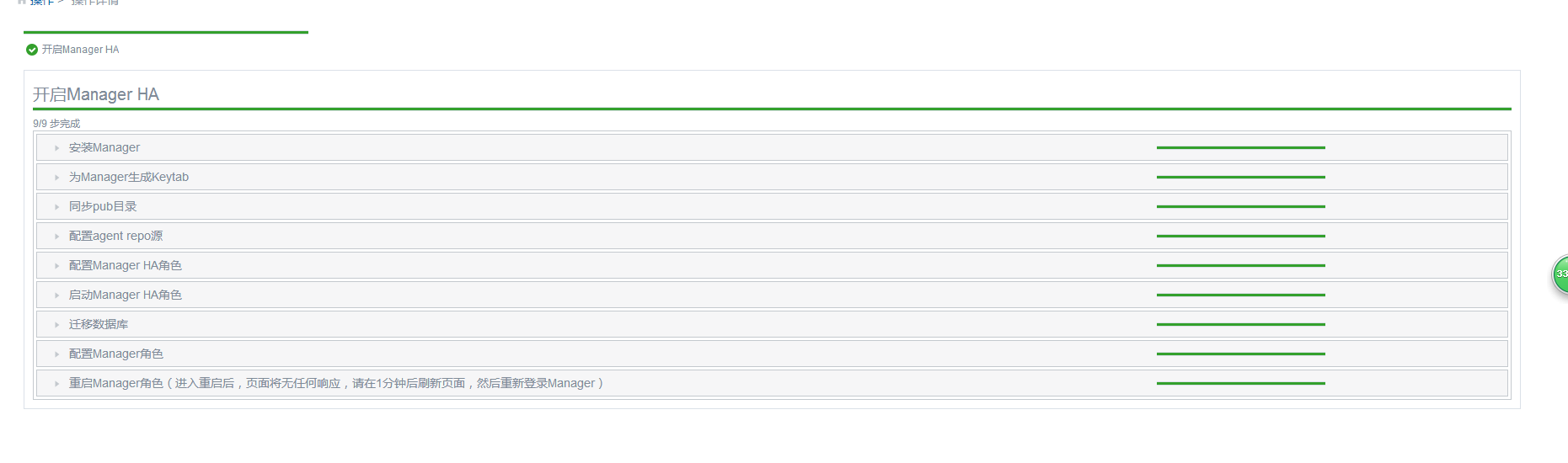Expand the 为Manager生成Keytab step arrow
Screen dimensions: 1568x463
(x=57, y=178)
